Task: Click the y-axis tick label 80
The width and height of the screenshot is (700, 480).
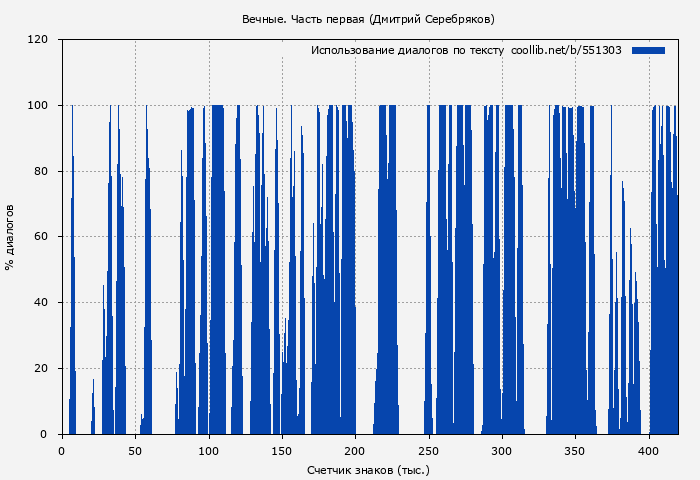Action: tap(41, 171)
